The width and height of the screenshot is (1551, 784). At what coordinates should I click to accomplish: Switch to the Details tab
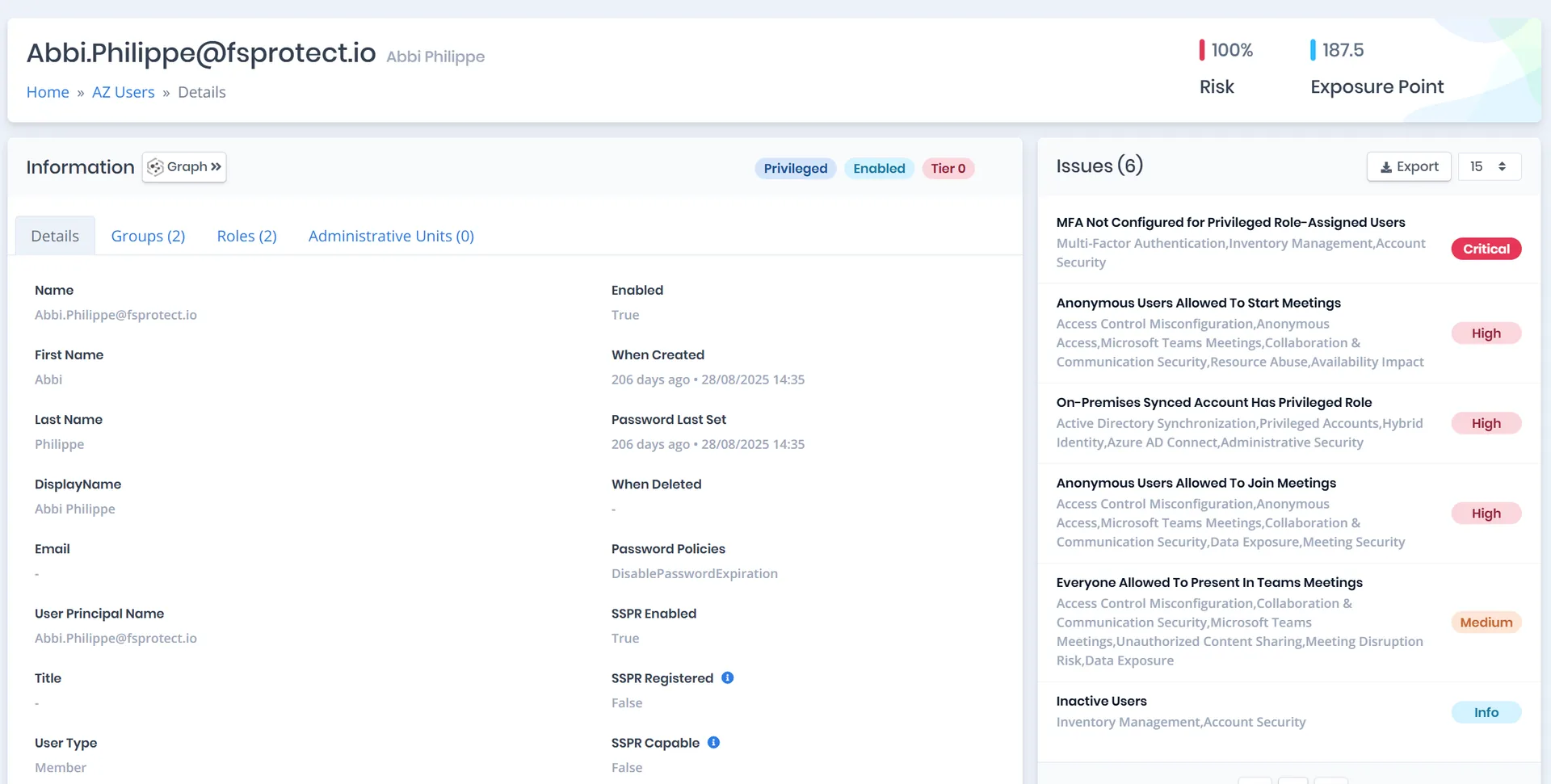[55, 236]
